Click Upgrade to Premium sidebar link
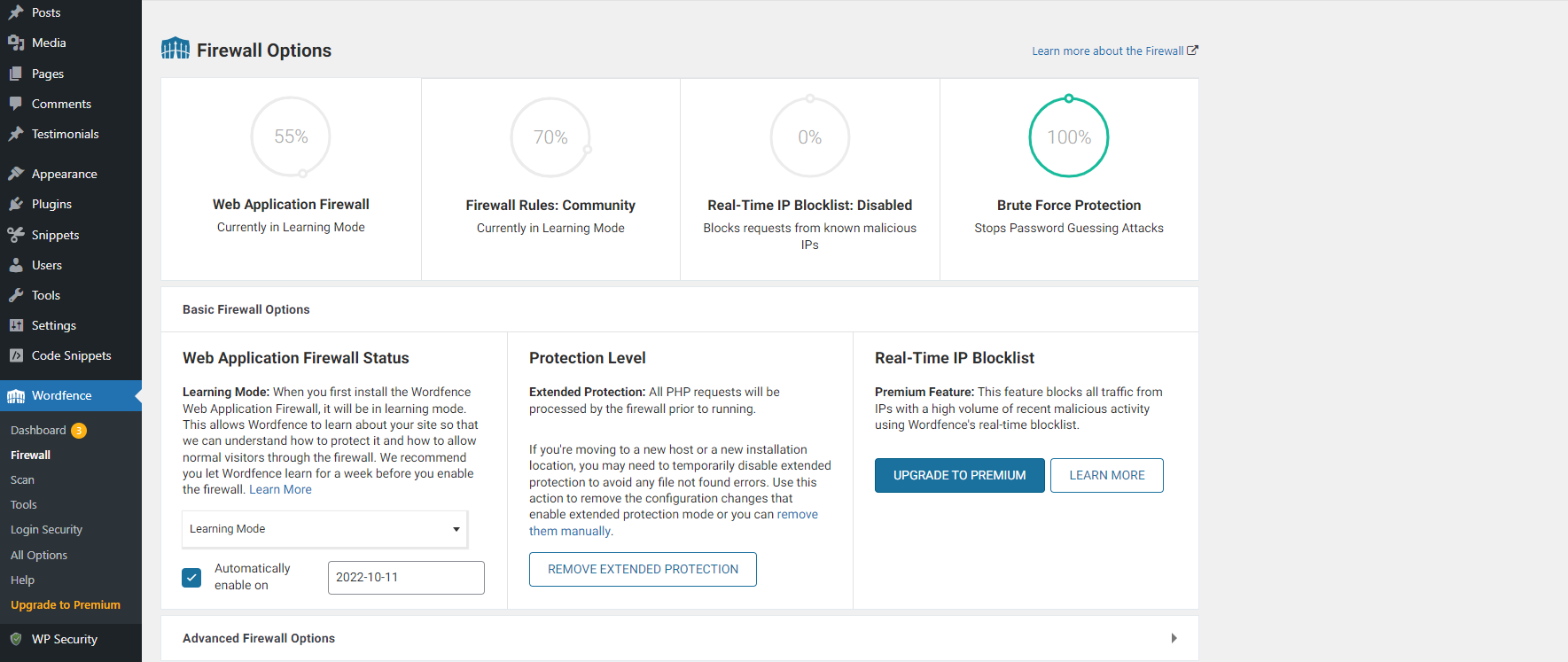Image resolution: width=1568 pixels, height=662 pixels. (x=66, y=604)
